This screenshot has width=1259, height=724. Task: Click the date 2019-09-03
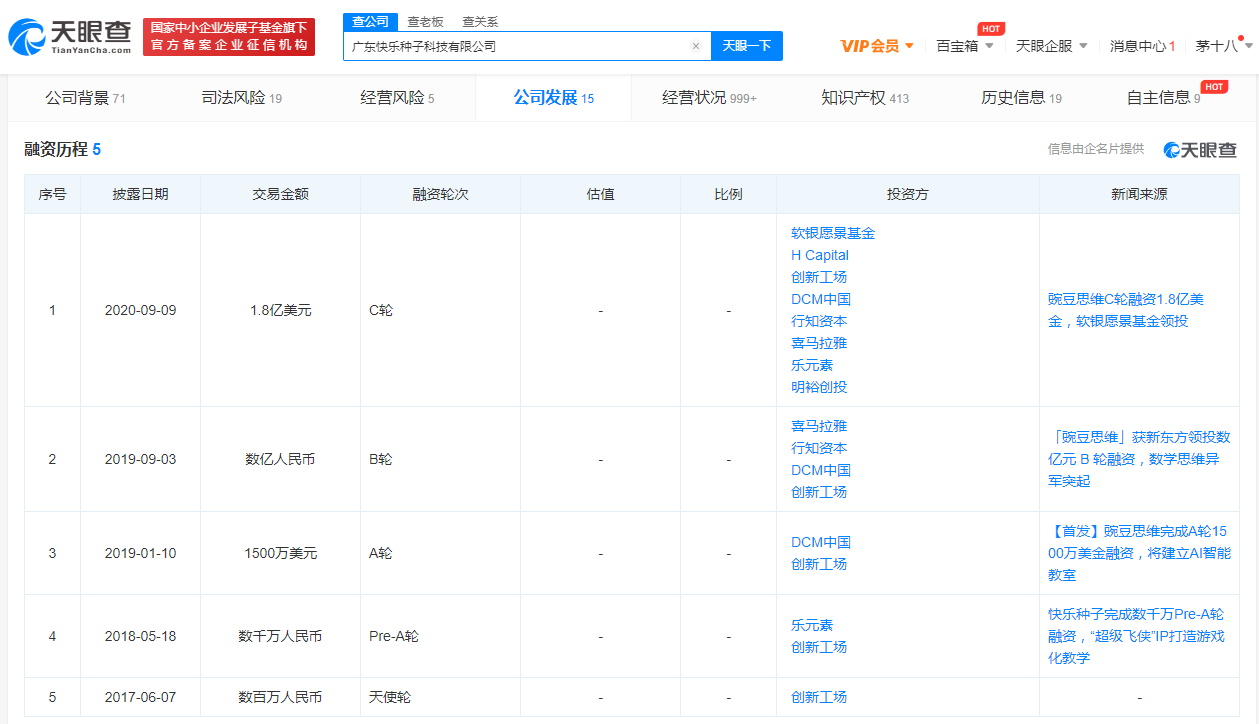coord(140,459)
